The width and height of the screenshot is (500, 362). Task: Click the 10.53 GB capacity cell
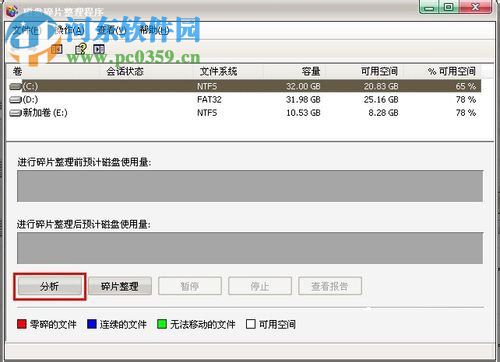[303, 113]
